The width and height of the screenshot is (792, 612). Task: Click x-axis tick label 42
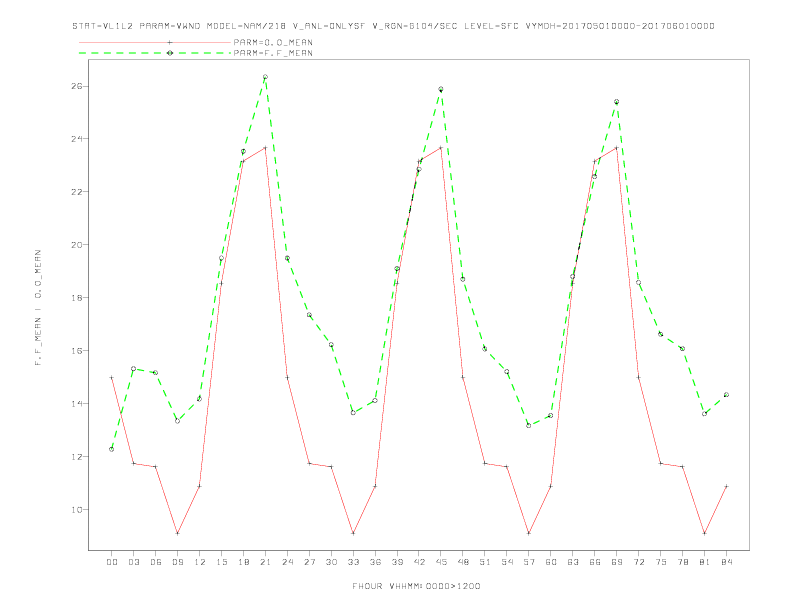pyautogui.click(x=419, y=562)
